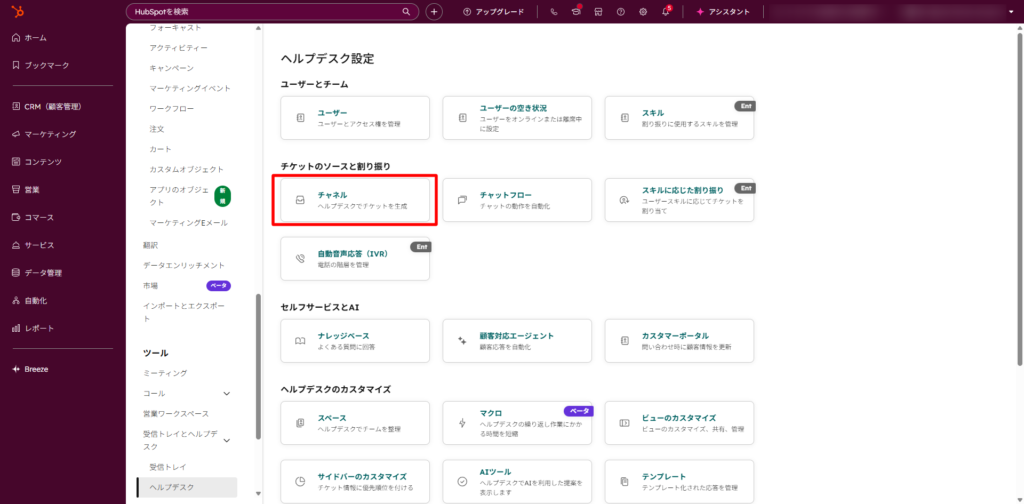Image resolution: width=1024 pixels, height=504 pixels.
Task: Click the HubSpotを検索 search field
Action: pos(272,12)
